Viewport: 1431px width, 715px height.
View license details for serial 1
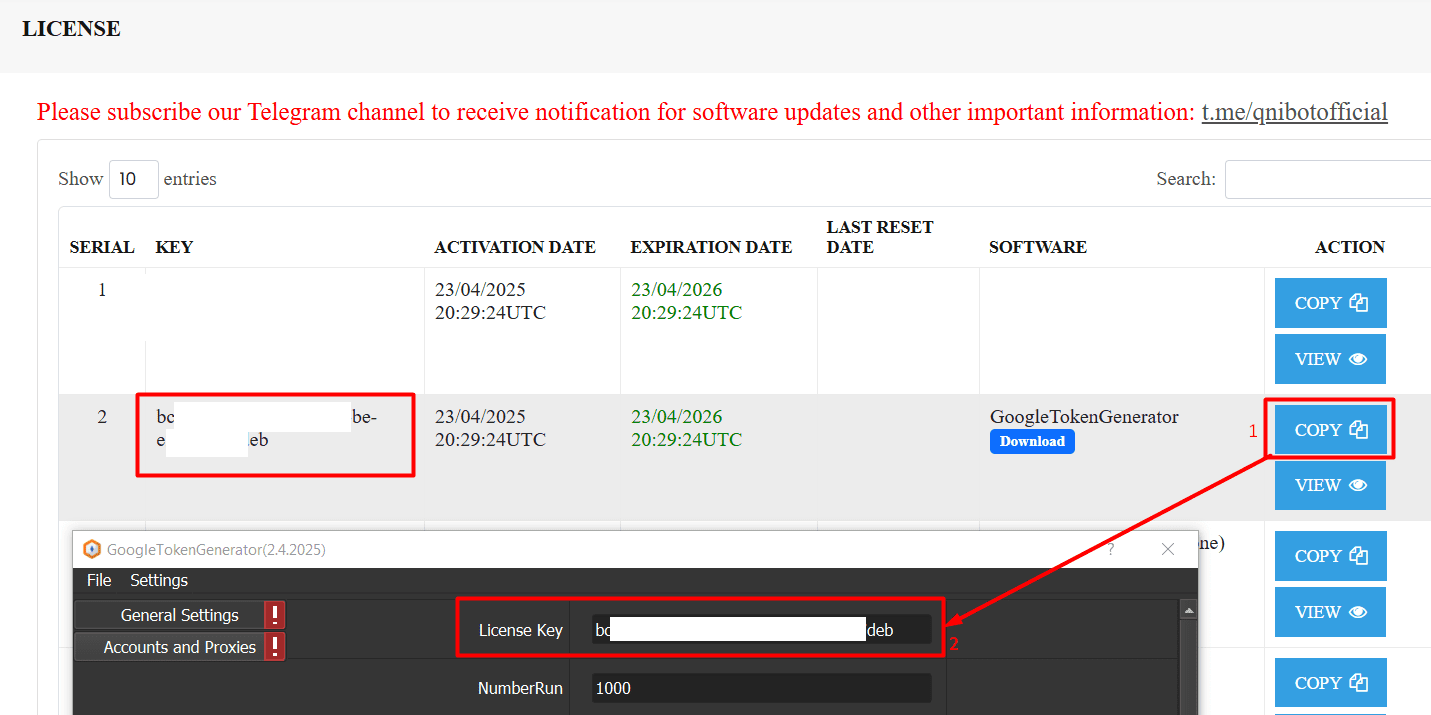(x=1331, y=359)
